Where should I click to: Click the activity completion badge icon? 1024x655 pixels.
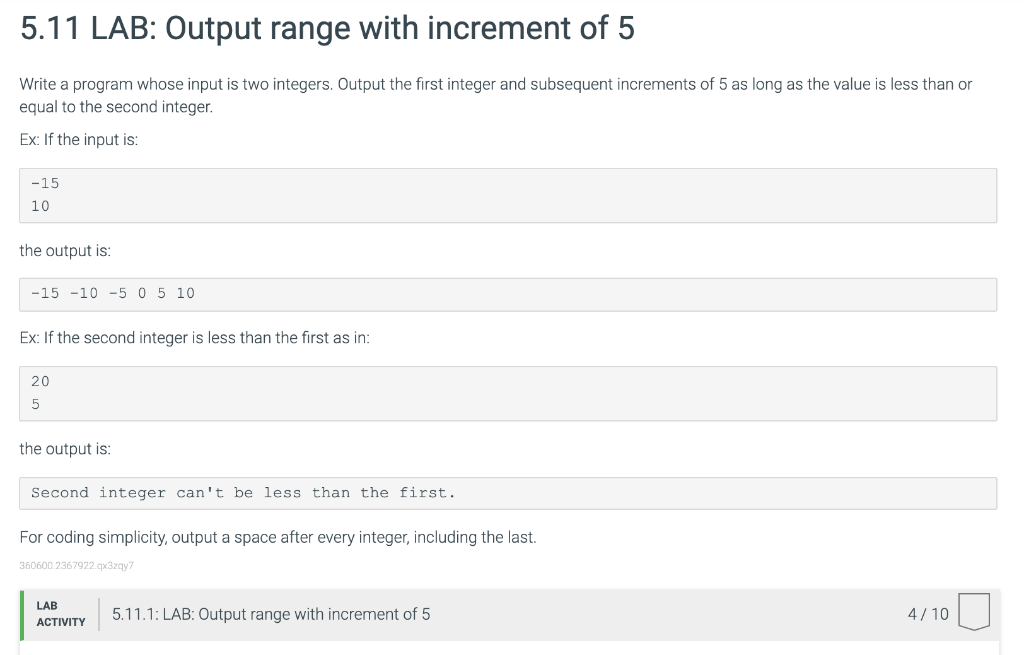click(973, 613)
